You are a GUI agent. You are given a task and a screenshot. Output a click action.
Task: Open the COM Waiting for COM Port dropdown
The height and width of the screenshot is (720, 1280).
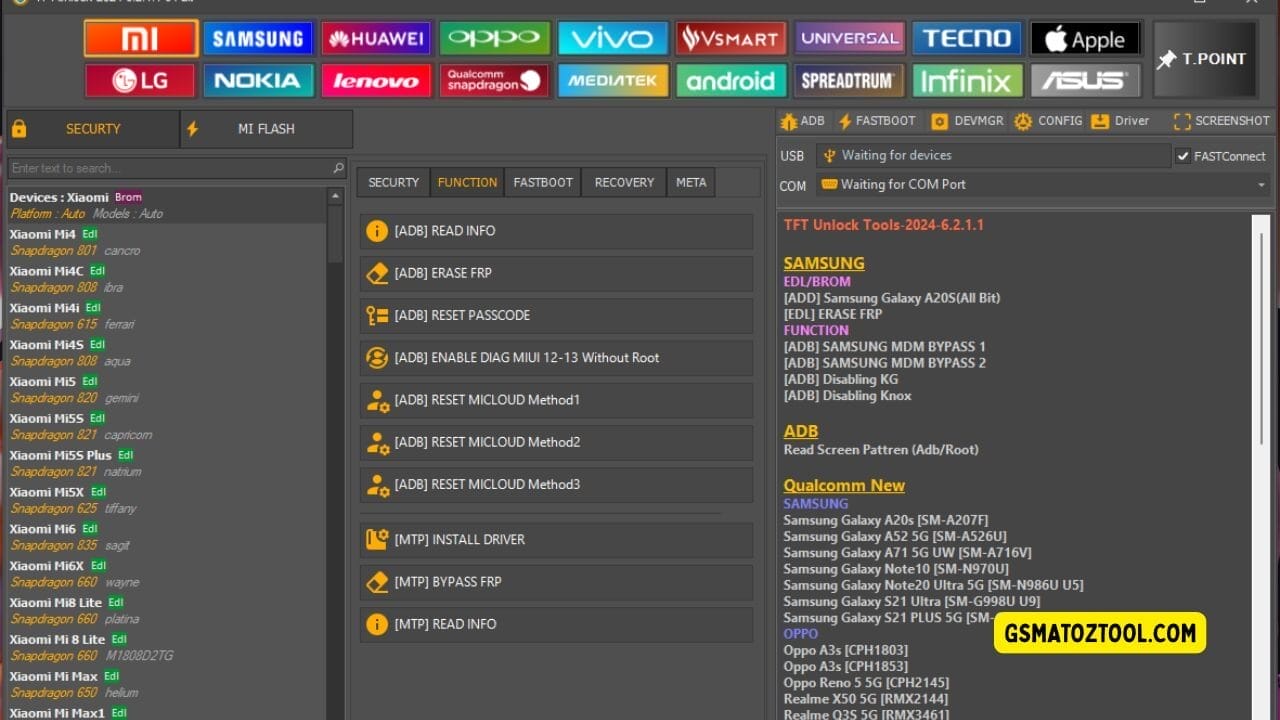pyautogui.click(x=1262, y=184)
